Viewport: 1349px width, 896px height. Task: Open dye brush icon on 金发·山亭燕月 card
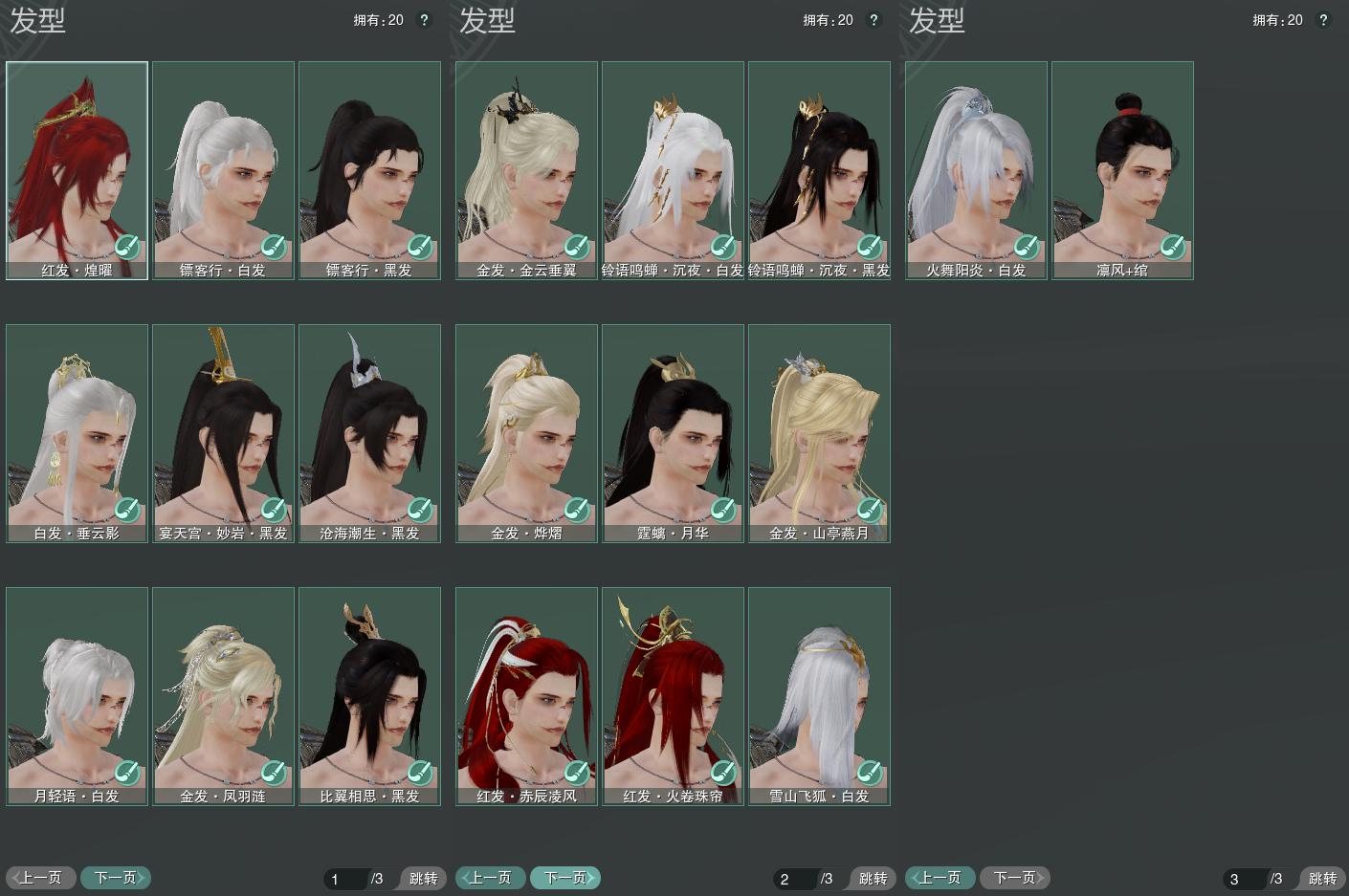(870, 510)
